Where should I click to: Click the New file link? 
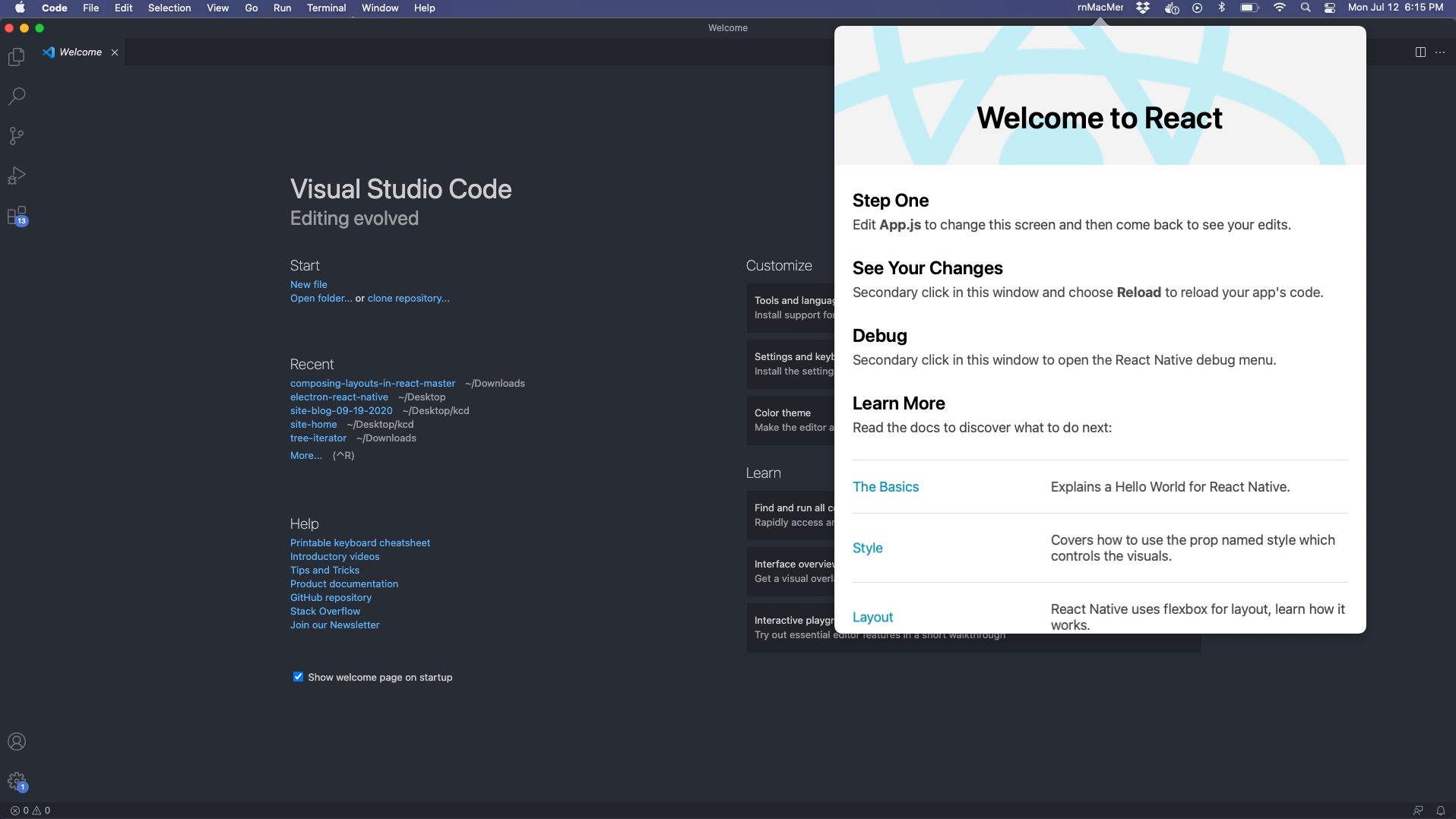tap(309, 285)
